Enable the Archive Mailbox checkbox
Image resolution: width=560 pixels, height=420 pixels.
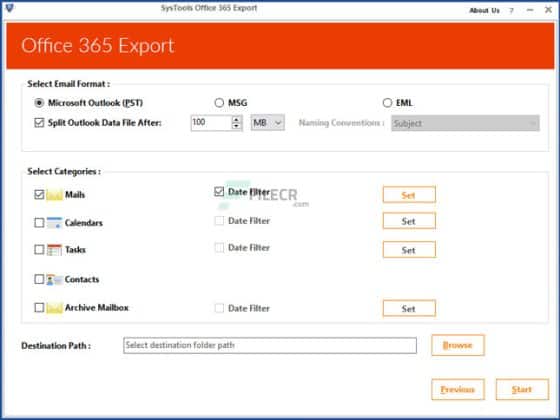(x=39, y=308)
